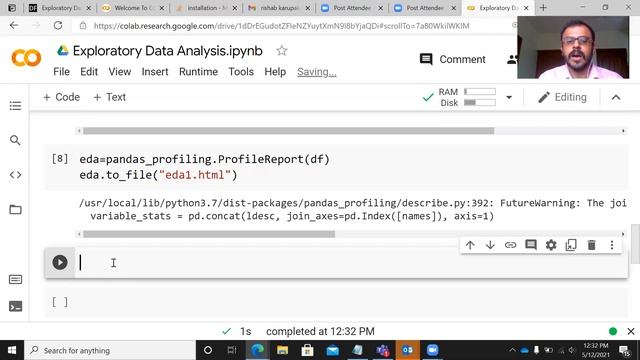The width and height of the screenshot is (640, 360).
Task: Move the cell up with arrow icon
Action: click(x=470, y=245)
